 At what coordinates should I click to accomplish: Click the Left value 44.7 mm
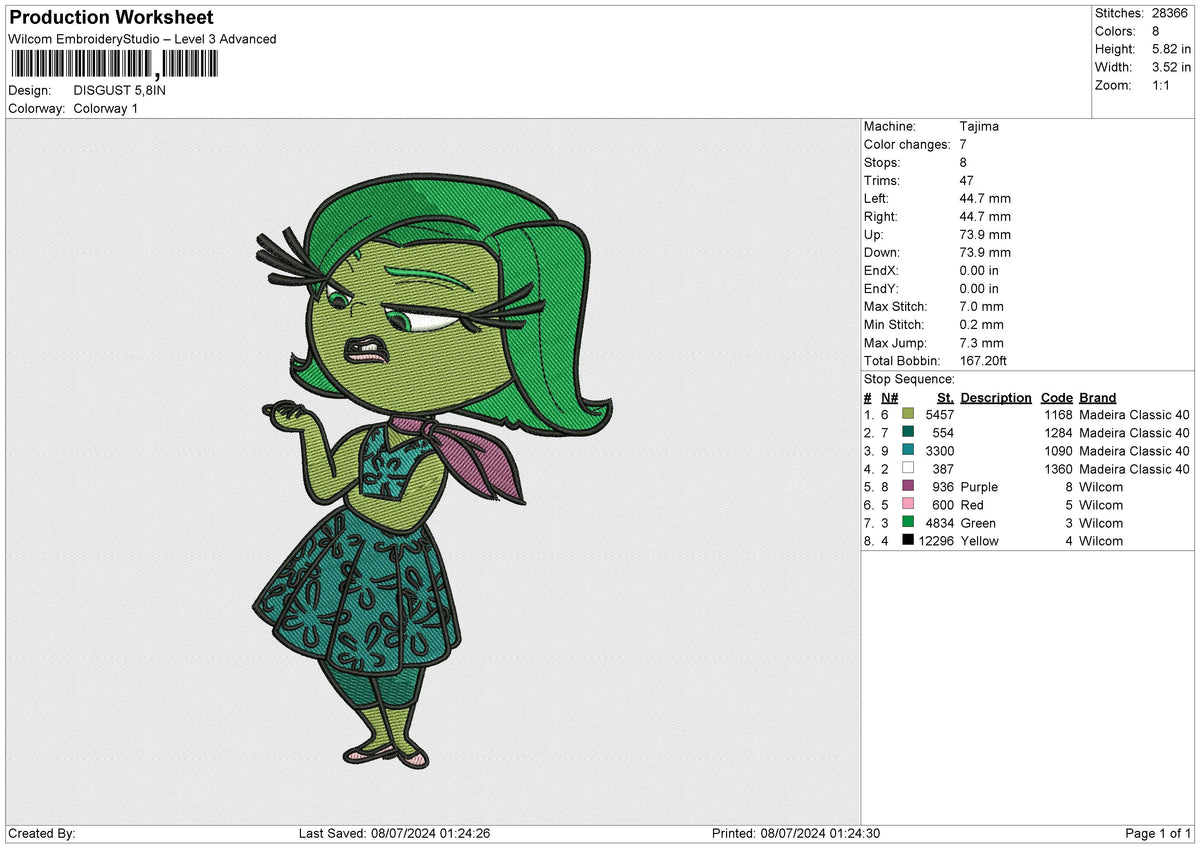[984, 199]
